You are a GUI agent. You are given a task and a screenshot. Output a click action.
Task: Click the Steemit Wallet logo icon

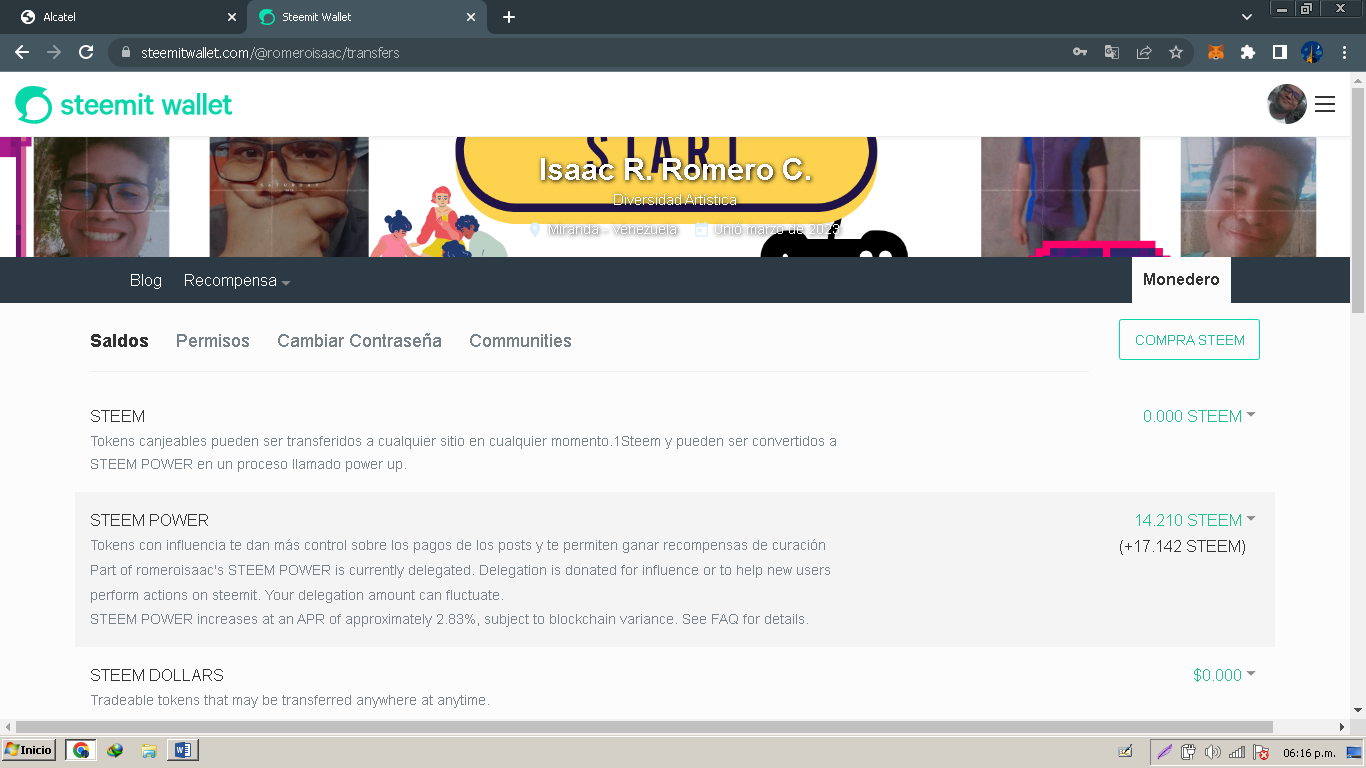pyautogui.click(x=33, y=105)
